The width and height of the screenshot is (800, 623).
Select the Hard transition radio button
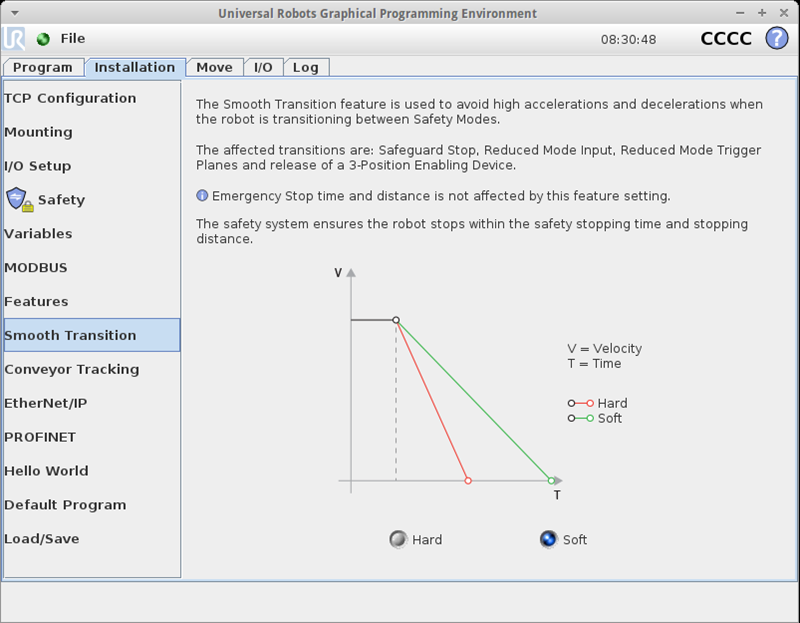point(398,539)
